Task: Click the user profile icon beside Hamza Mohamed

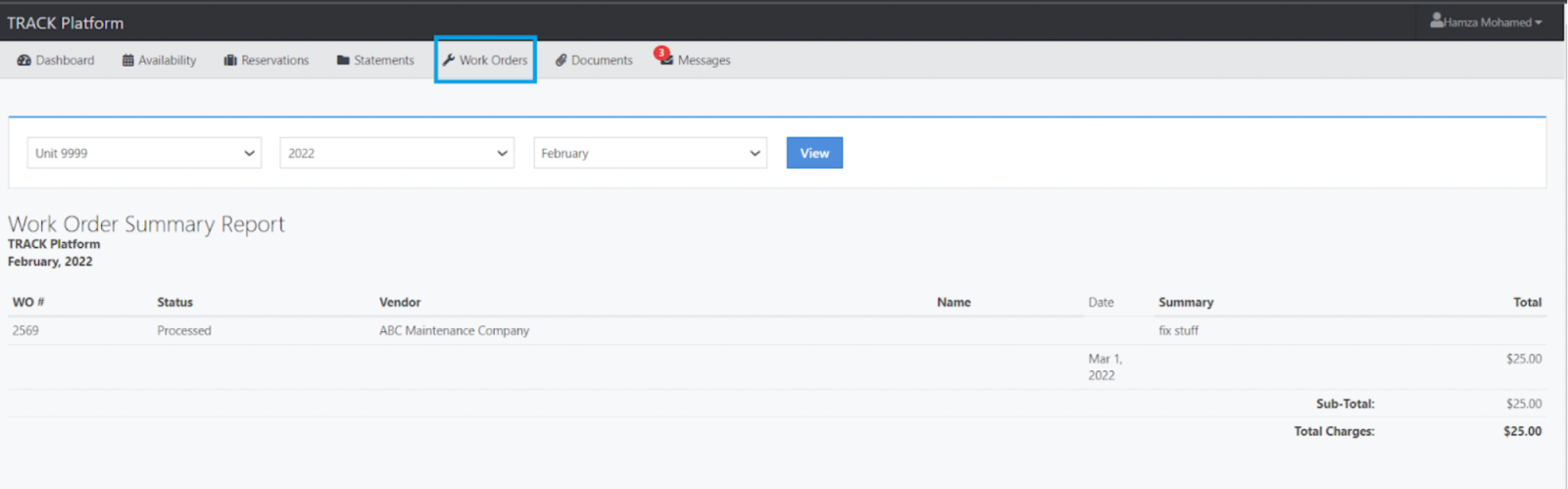Action: click(1437, 21)
